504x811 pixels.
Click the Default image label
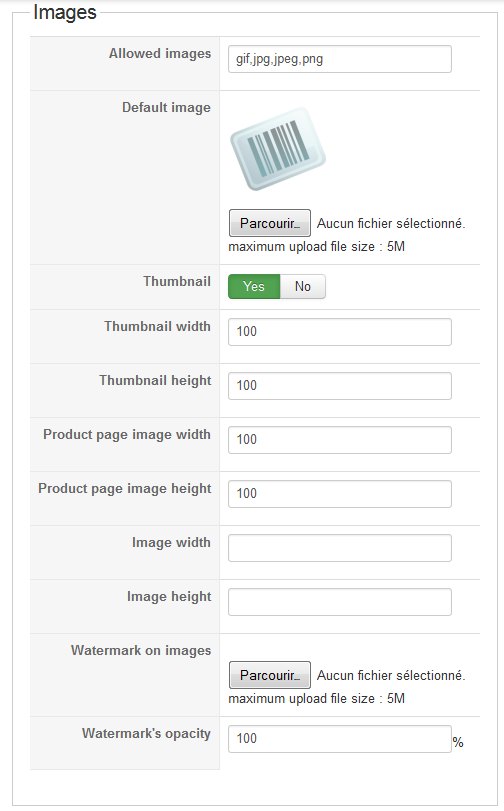click(x=166, y=108)
